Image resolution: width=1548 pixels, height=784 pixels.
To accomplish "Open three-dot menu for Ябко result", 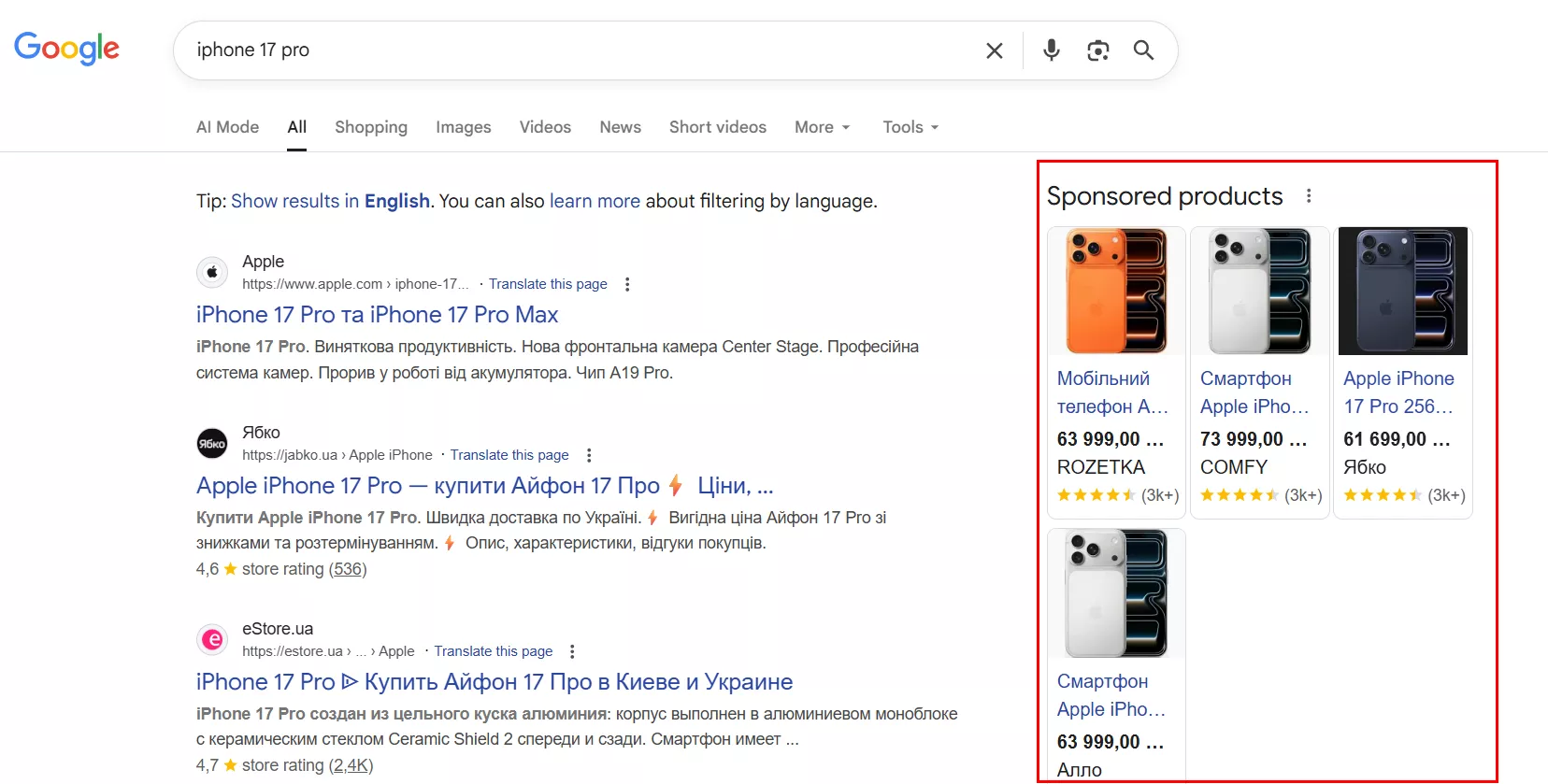I will pos(589,455).
